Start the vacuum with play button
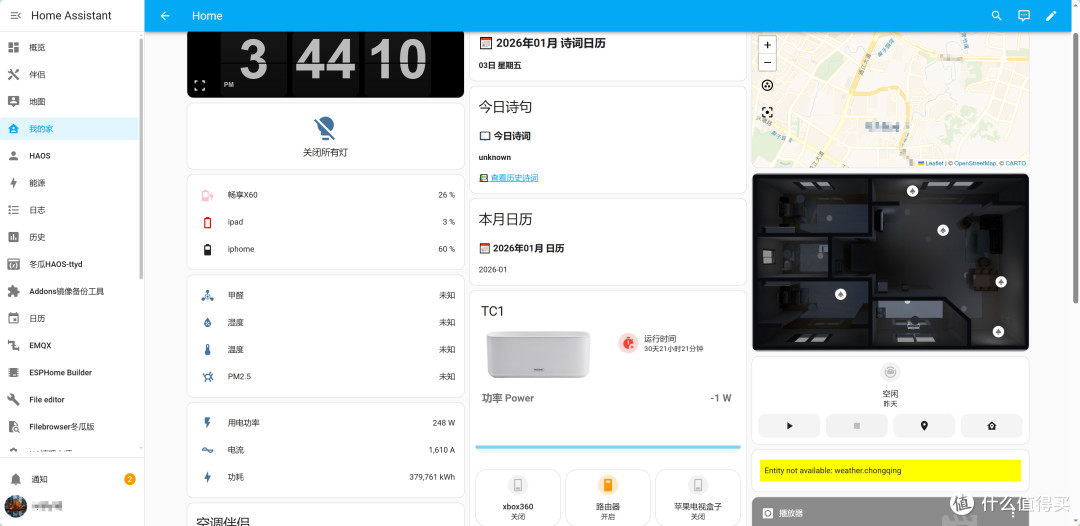1080x526 pixels. pyautogui.click(x=789, y=425)
